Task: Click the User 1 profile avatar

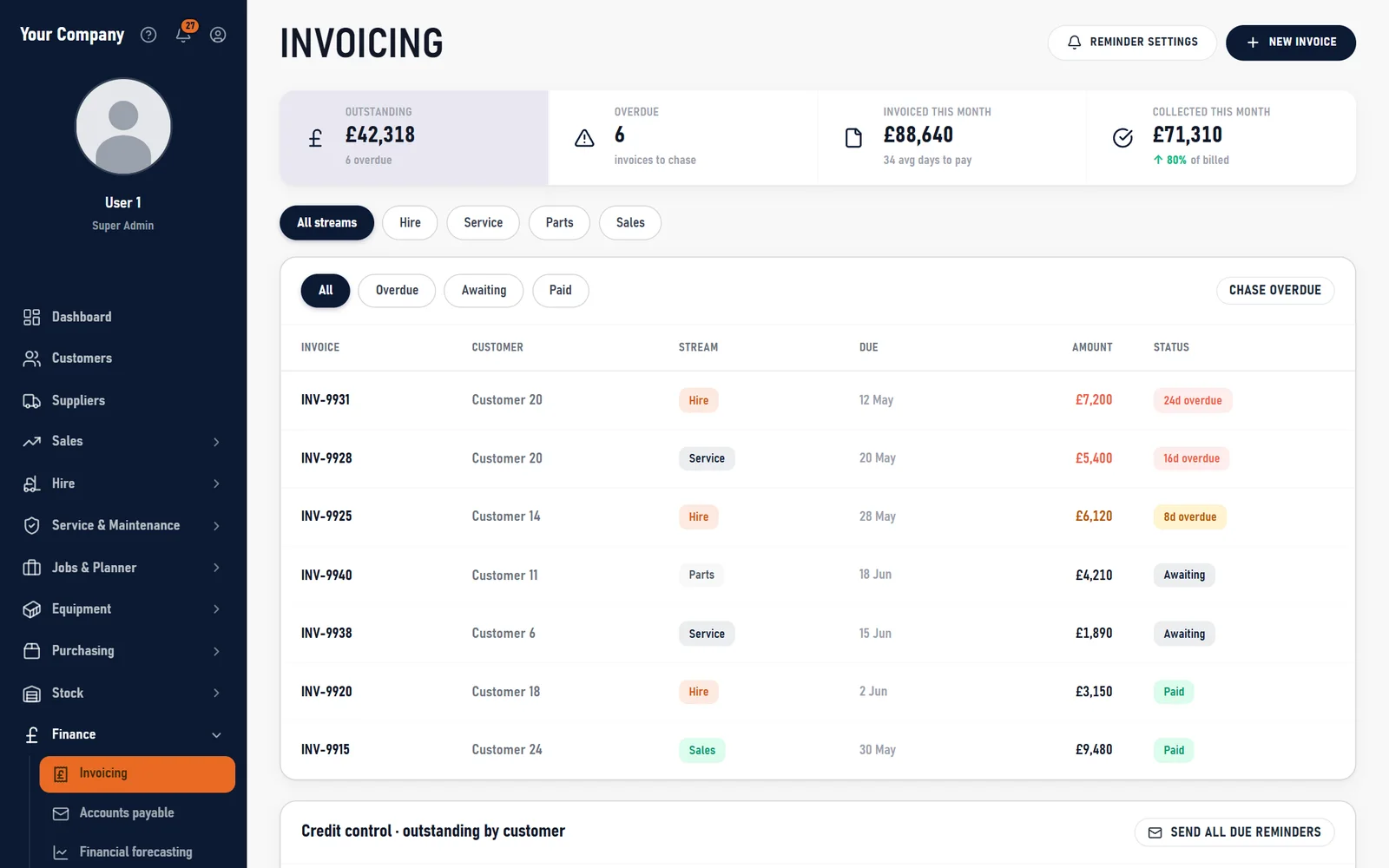Action: tap(123, 127)
